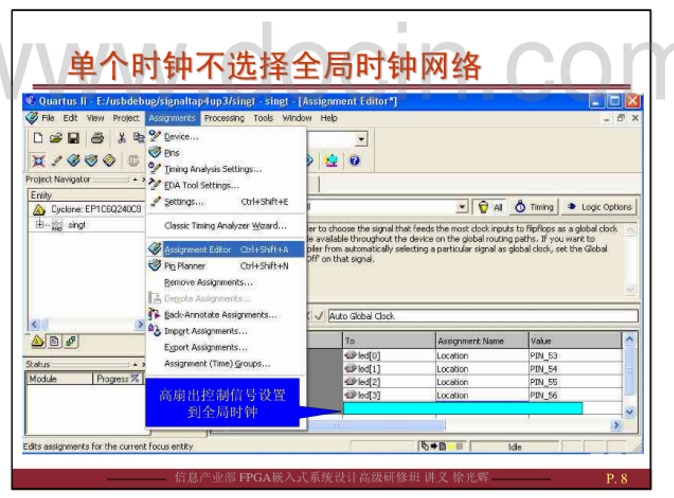Toggle the All category filter button
This screenshot has width=674, height=498.
pyautogui.click(x=490, y=207)
